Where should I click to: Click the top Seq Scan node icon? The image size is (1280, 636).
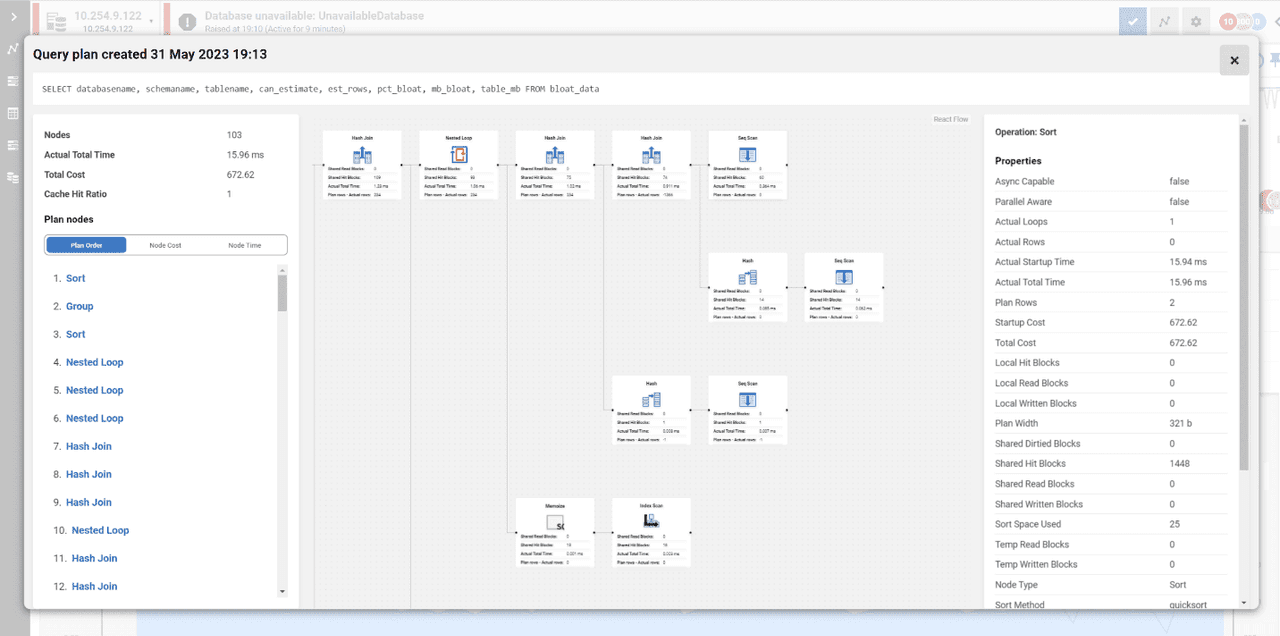point(748,155)
